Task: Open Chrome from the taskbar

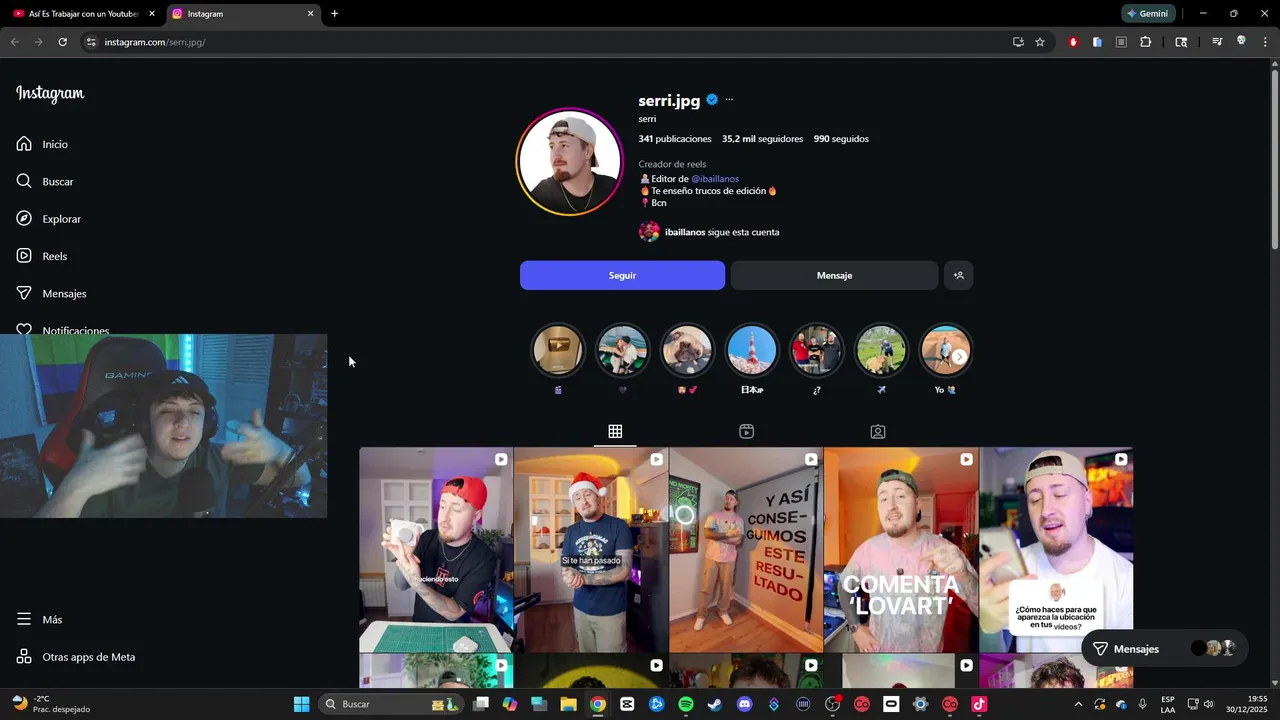Action: pyautogui.click(x=597, y=704)
